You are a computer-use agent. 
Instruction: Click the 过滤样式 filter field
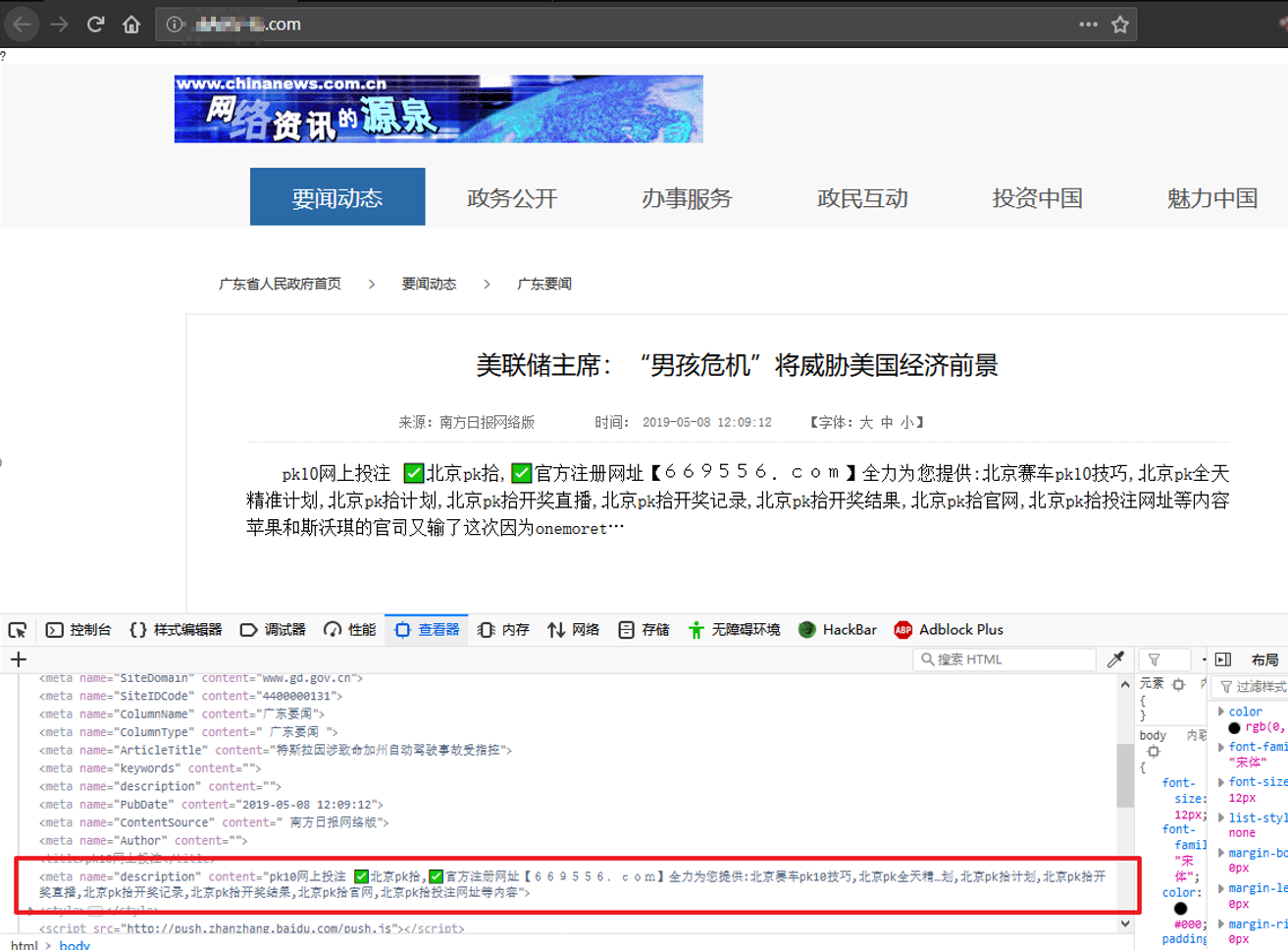pyautogui.click(x=1252, y=687)
